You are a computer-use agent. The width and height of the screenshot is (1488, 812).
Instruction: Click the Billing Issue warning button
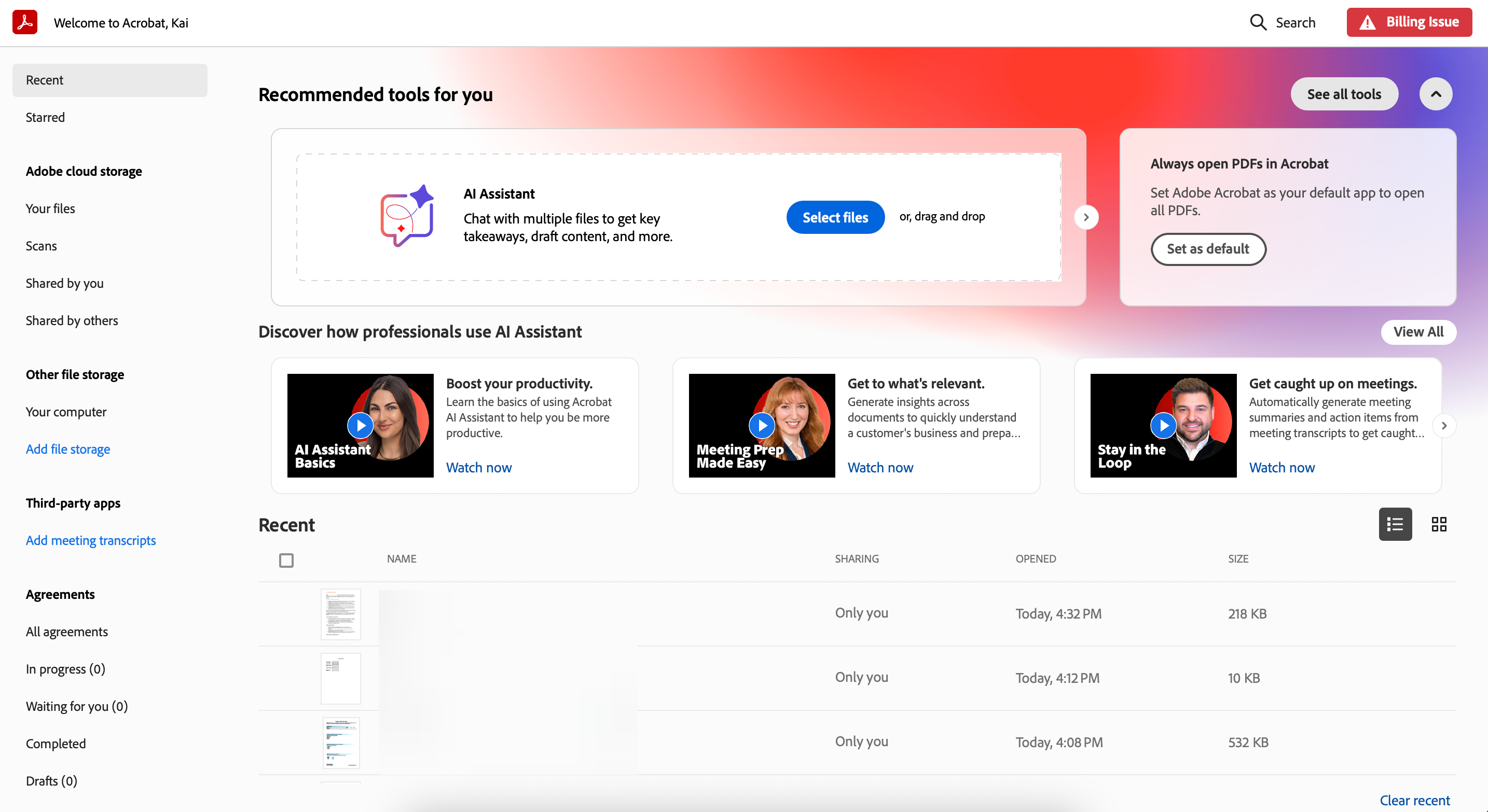1408,22
